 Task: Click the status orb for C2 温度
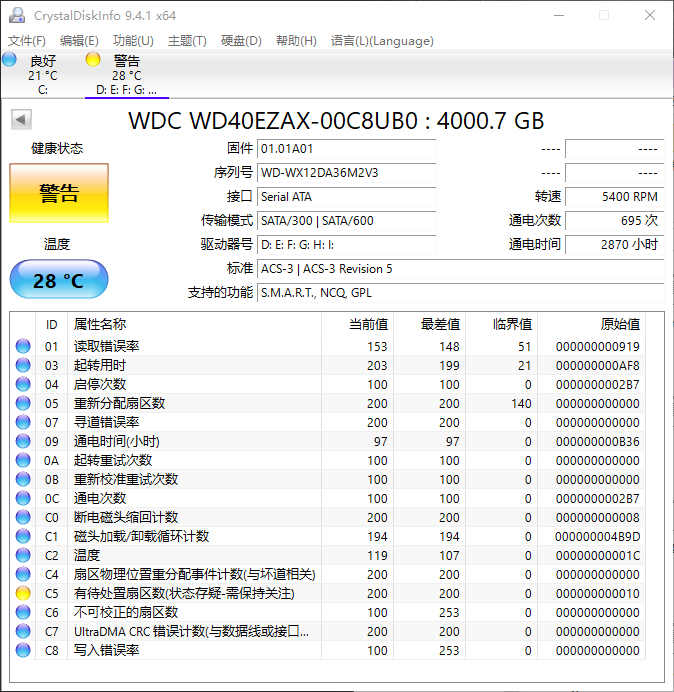tap(23, 555)
